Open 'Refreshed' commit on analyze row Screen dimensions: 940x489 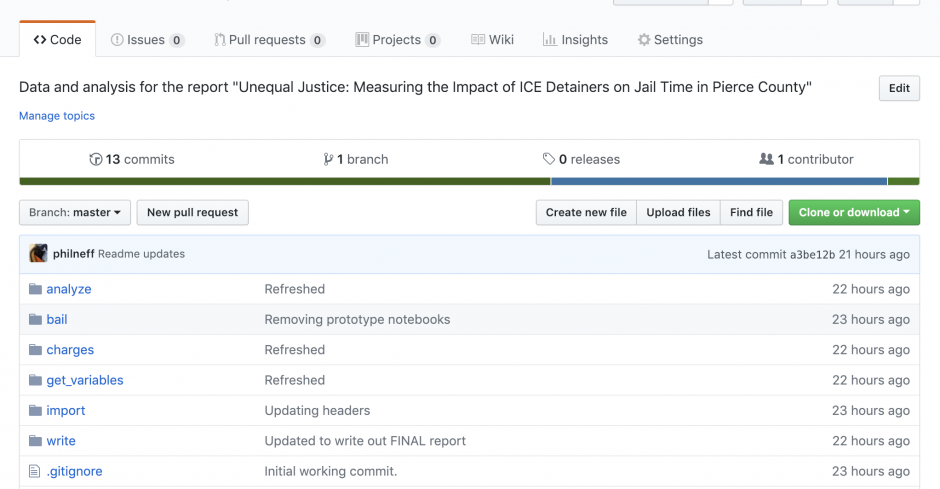[x=294, y=289]
